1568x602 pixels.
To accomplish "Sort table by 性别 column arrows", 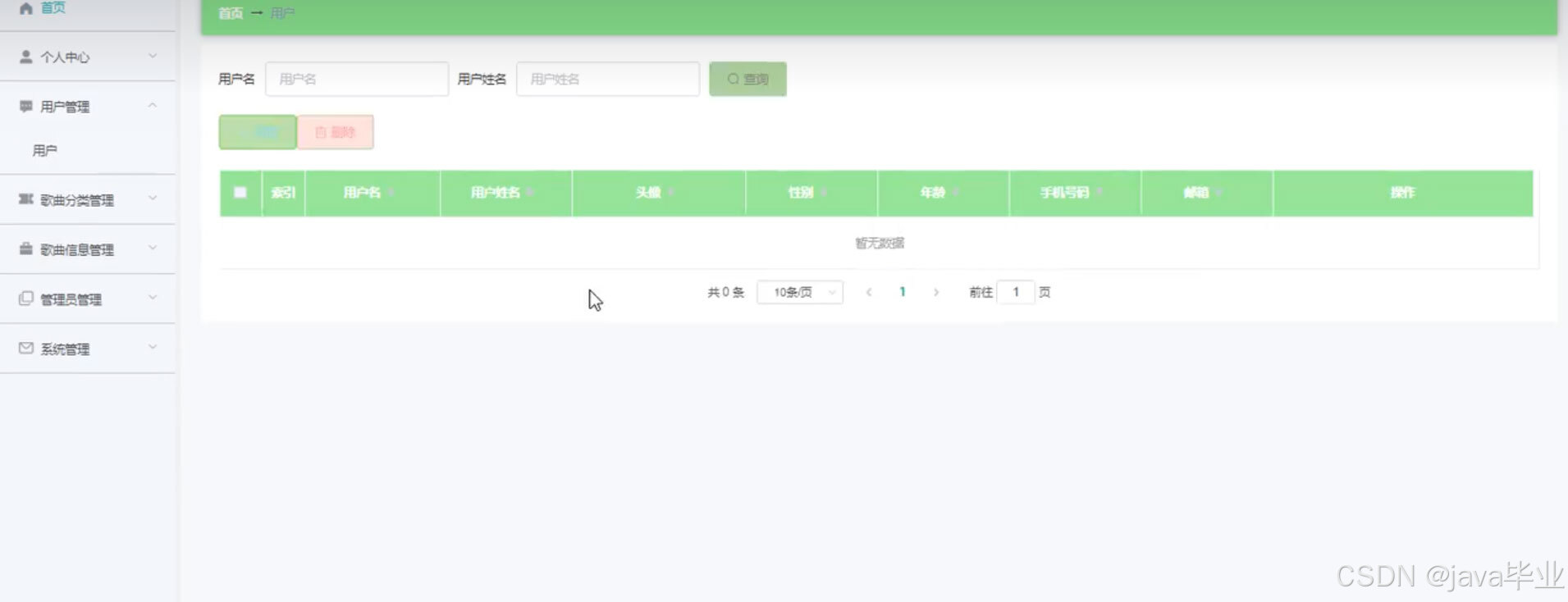I will 823,193.
